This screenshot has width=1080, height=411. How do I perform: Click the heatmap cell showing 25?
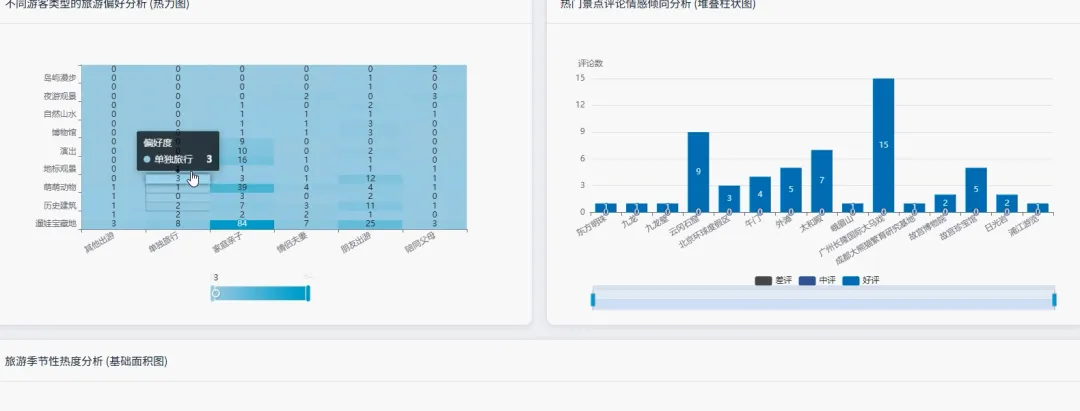(371, 224)
